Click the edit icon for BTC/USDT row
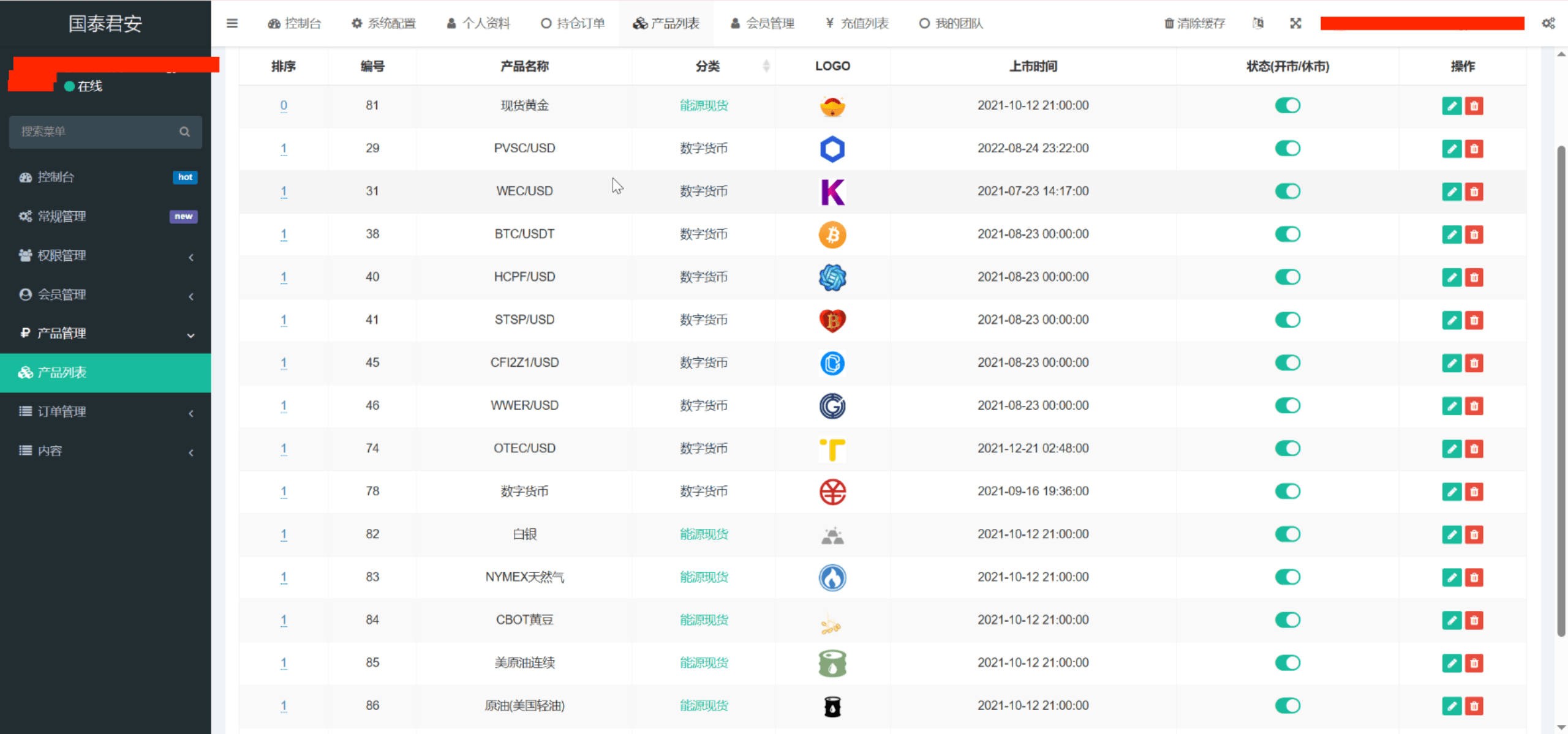The height and width of the screenshot is (734, 1568). 1452,234
